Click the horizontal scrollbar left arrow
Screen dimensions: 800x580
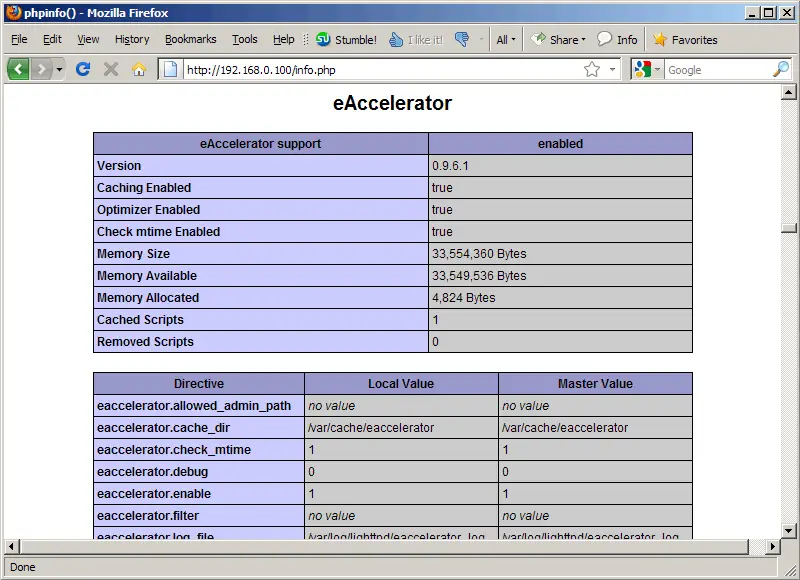tap(12, 546)
